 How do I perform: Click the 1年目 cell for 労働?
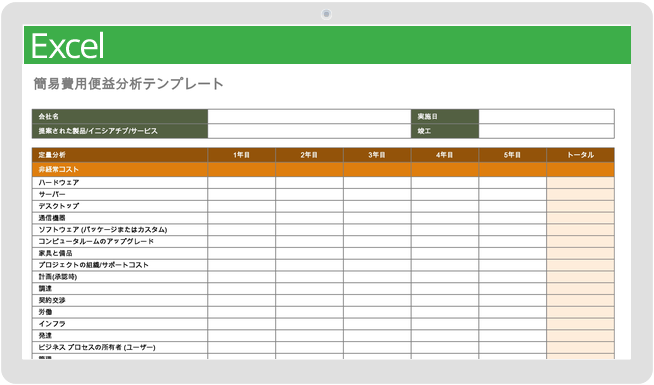pyautogui.click(x=241, y=312)
